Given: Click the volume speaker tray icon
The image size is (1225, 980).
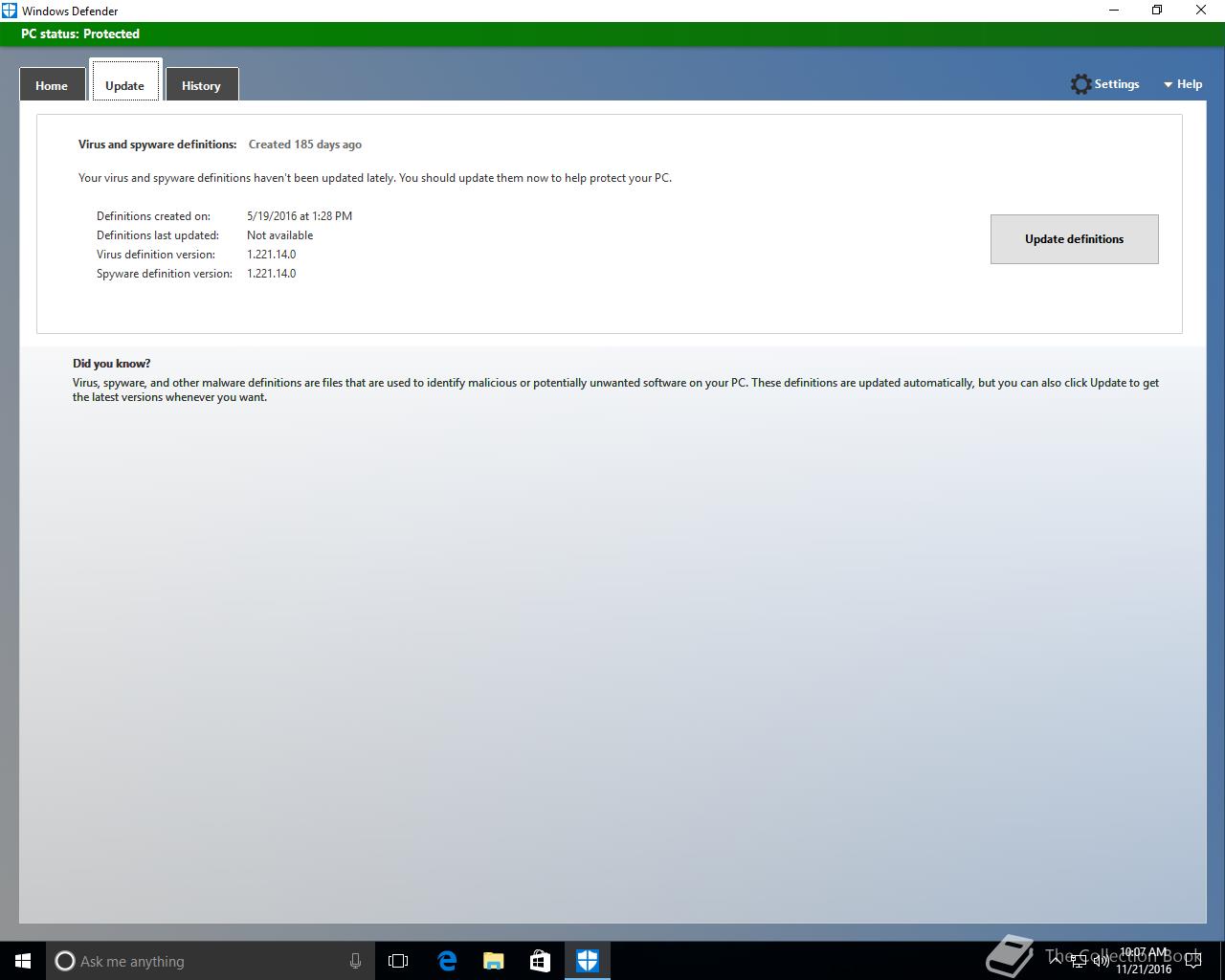Looking at the screenshot, I should (1101, 961).
